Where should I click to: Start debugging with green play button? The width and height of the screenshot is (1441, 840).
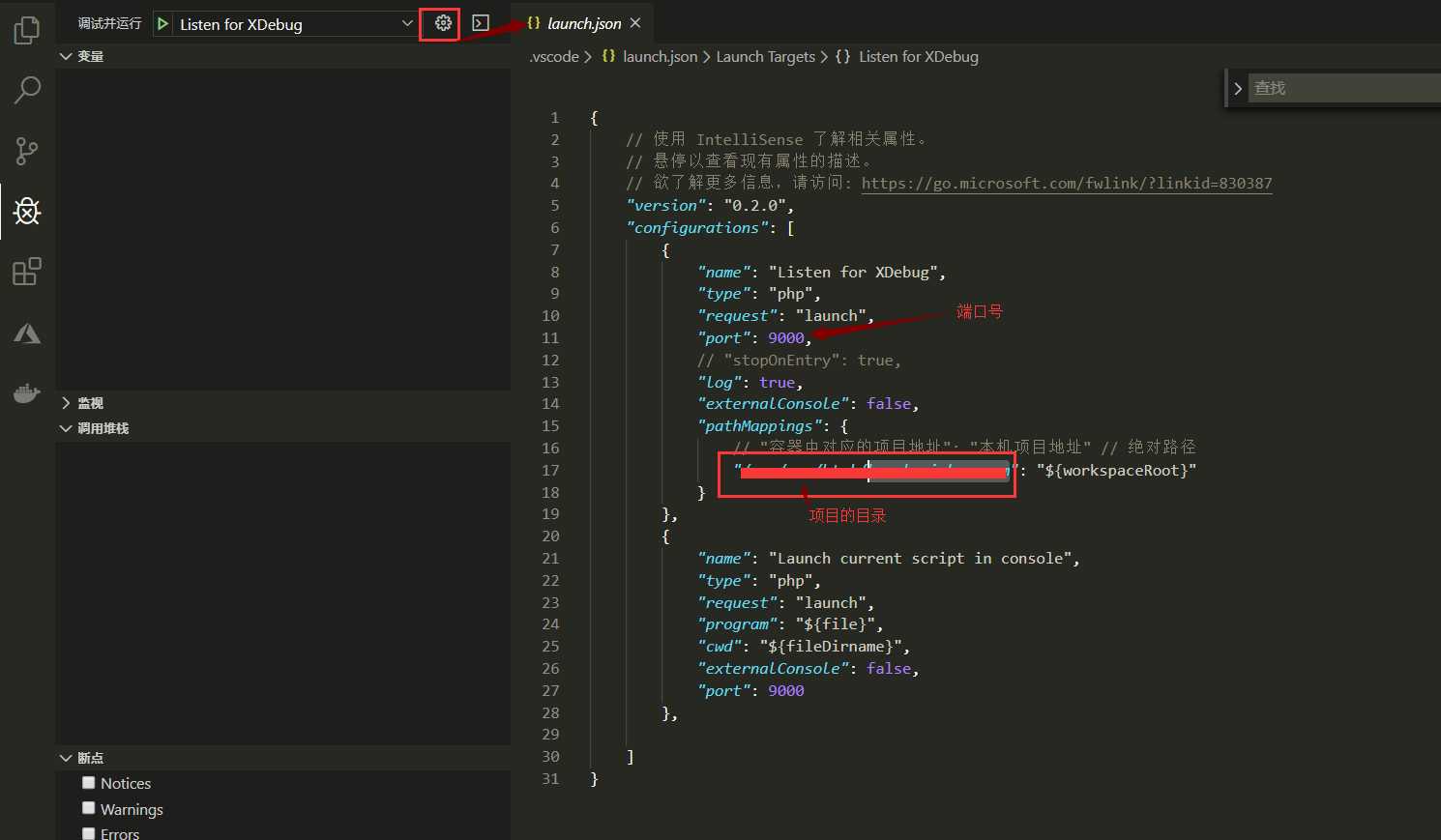pos(163,24)
